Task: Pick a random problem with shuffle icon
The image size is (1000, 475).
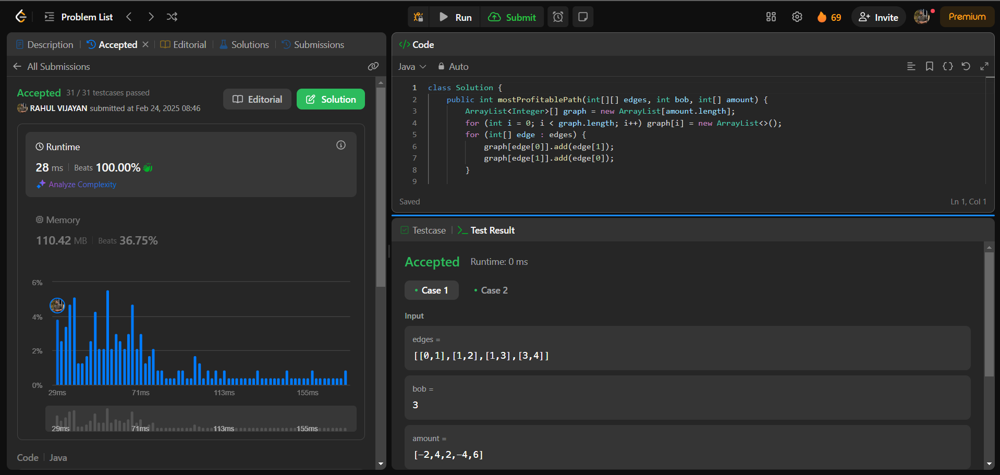Action: (172, 17)
